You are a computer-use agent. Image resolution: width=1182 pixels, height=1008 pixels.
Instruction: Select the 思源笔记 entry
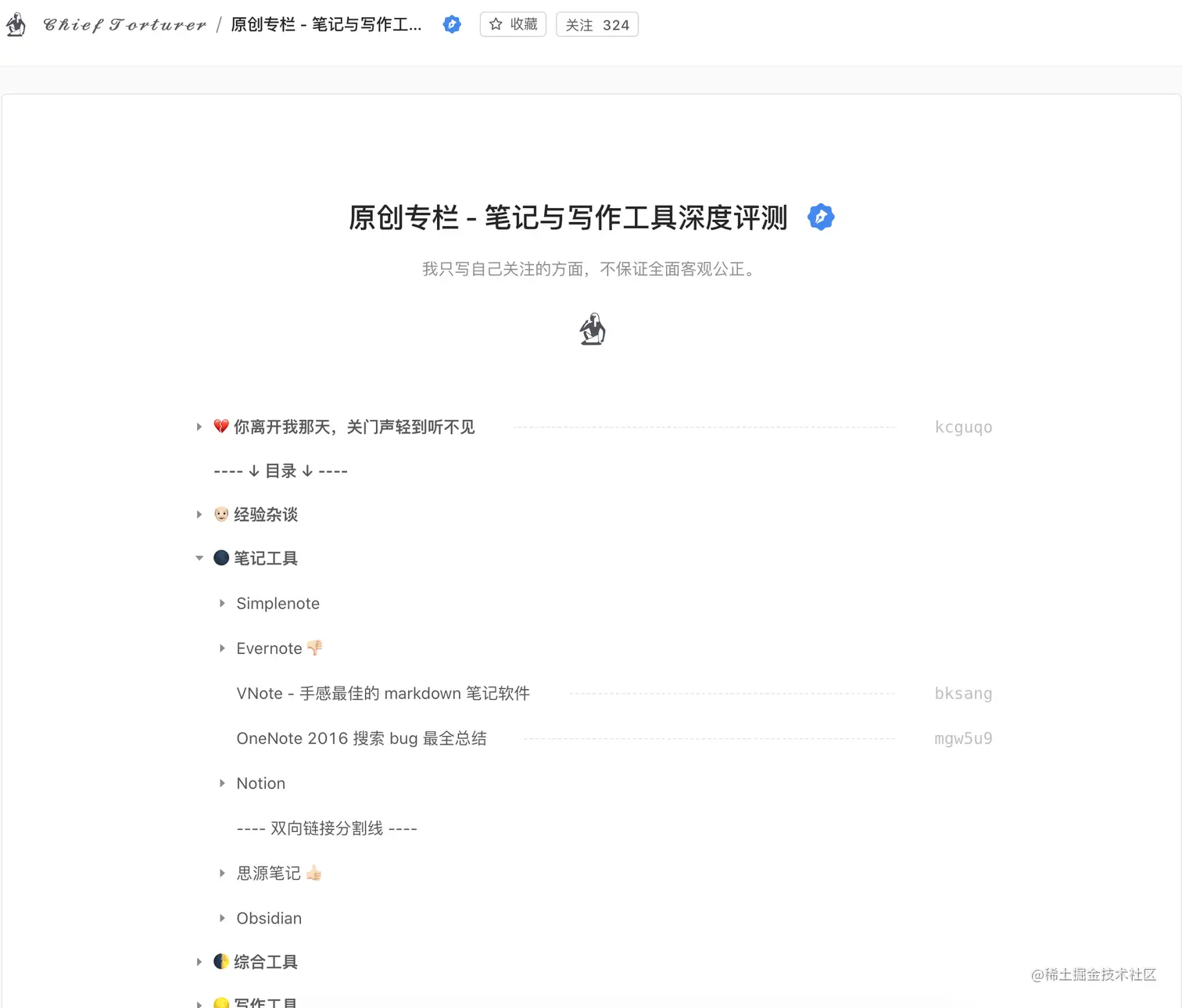pos(269,873)
